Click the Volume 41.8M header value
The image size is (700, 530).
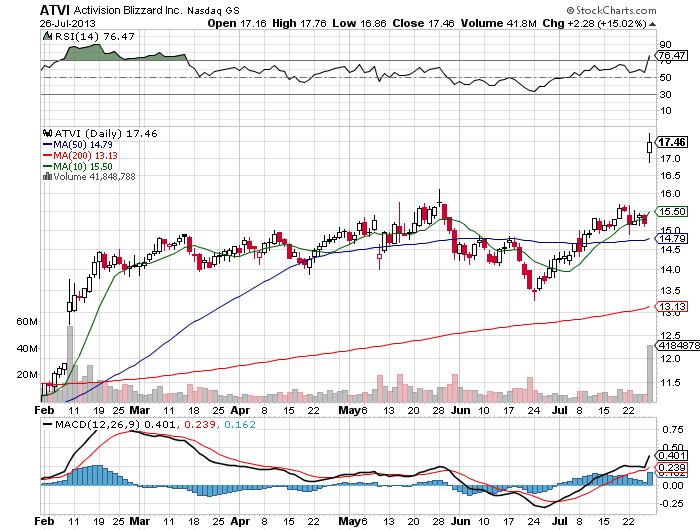pos(499,23)
